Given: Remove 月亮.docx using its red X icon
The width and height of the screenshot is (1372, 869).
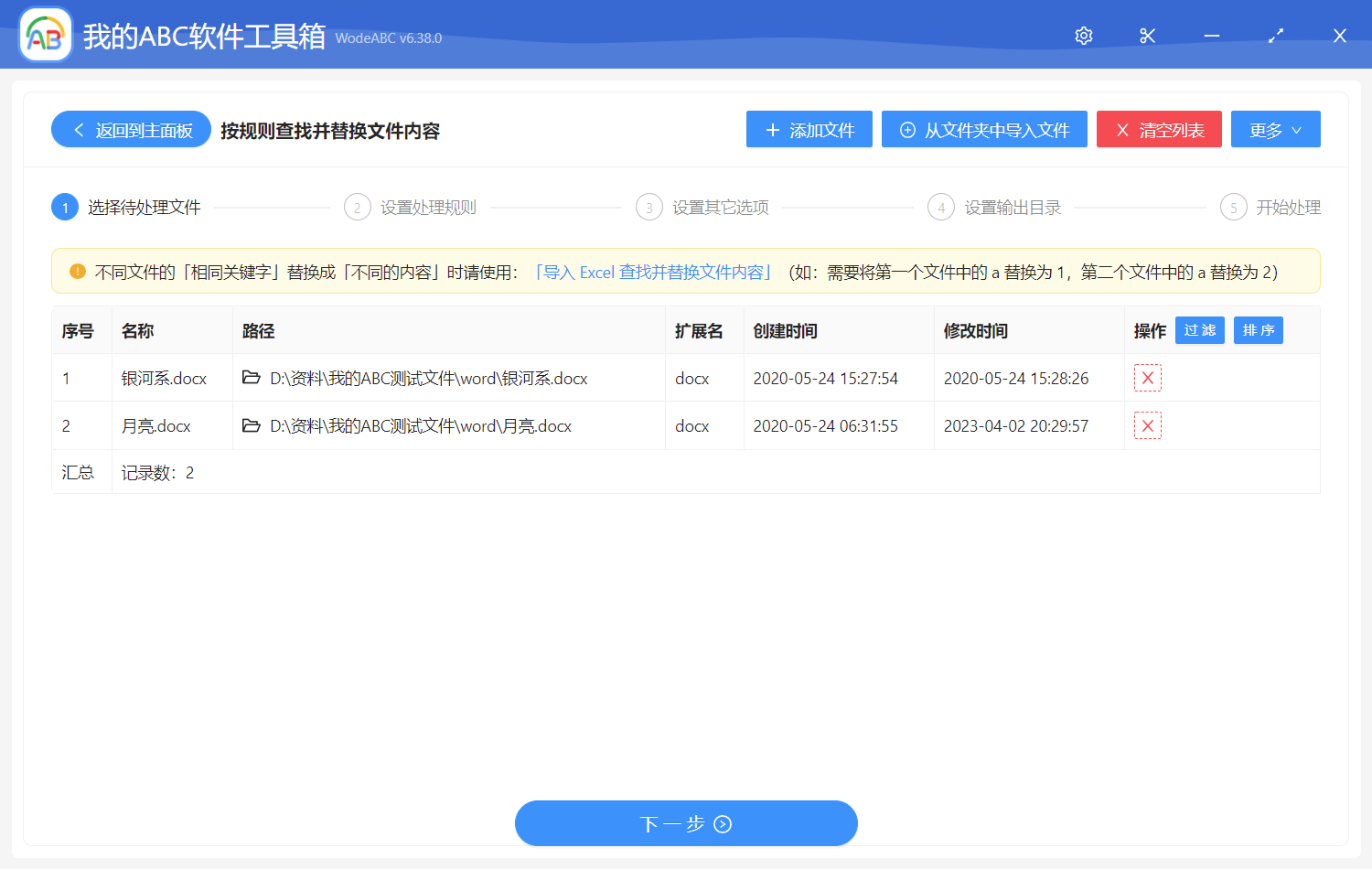Looking at the screenshot, I should pyautogui.click(x=1147, y=425).
